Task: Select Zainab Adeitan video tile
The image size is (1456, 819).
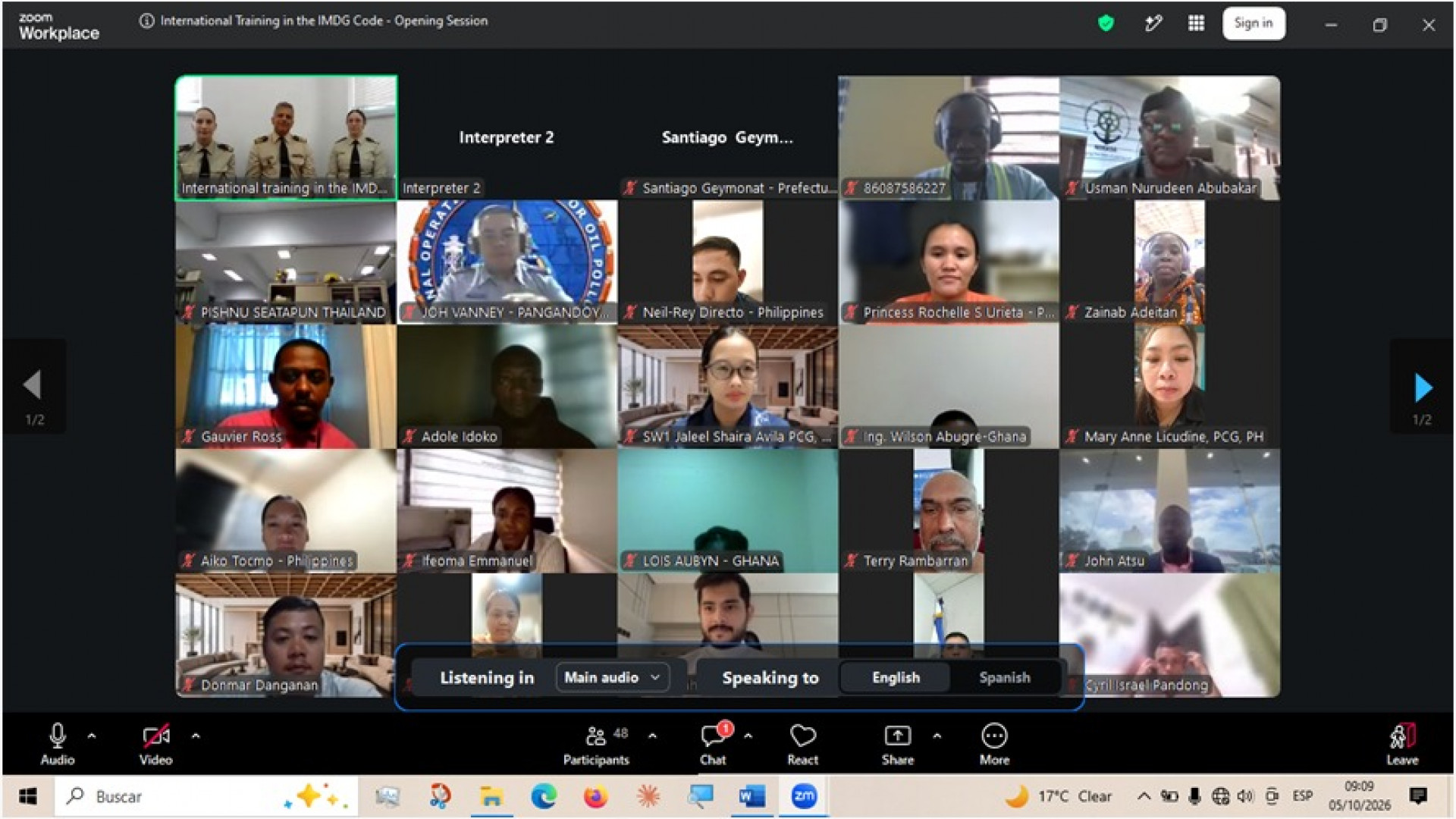Action: pos(1170,262)
